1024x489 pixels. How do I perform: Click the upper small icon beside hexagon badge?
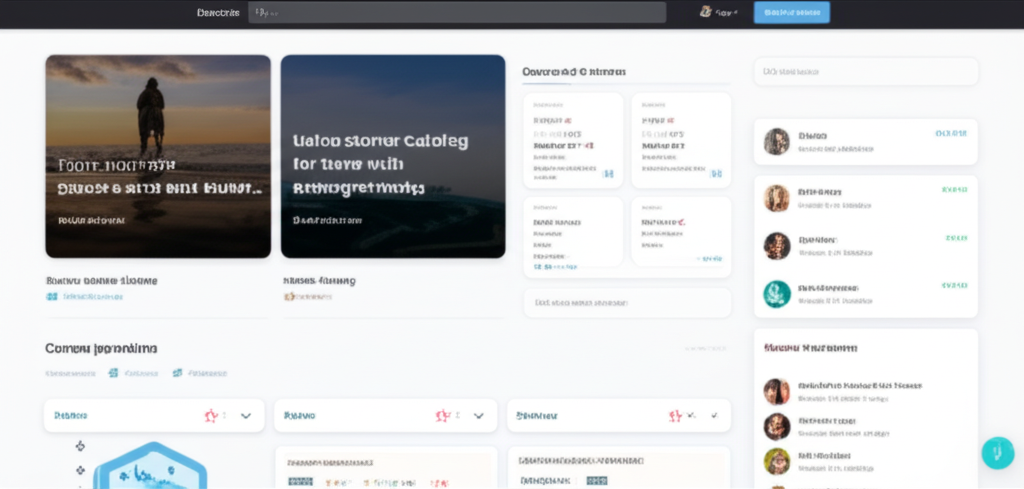[x=80, y=446]
